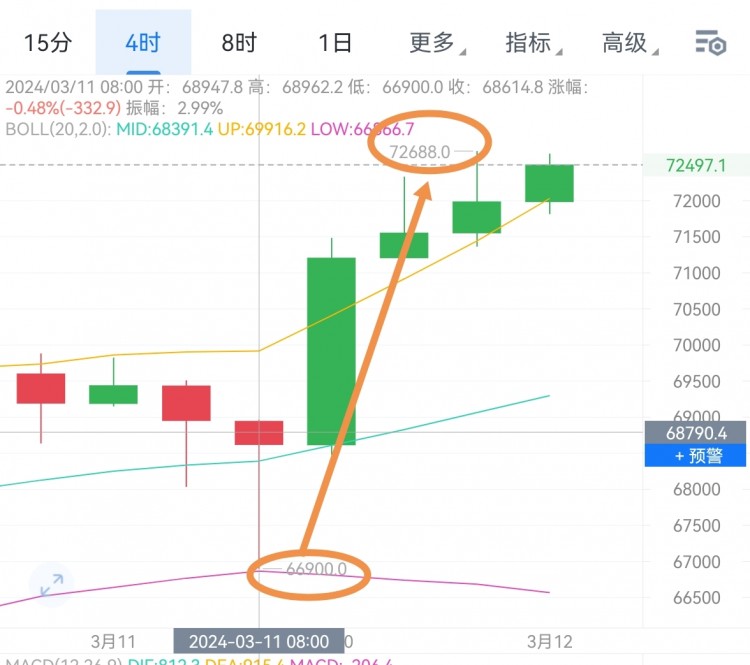Click the 71000 price axis label

point(696,273)
